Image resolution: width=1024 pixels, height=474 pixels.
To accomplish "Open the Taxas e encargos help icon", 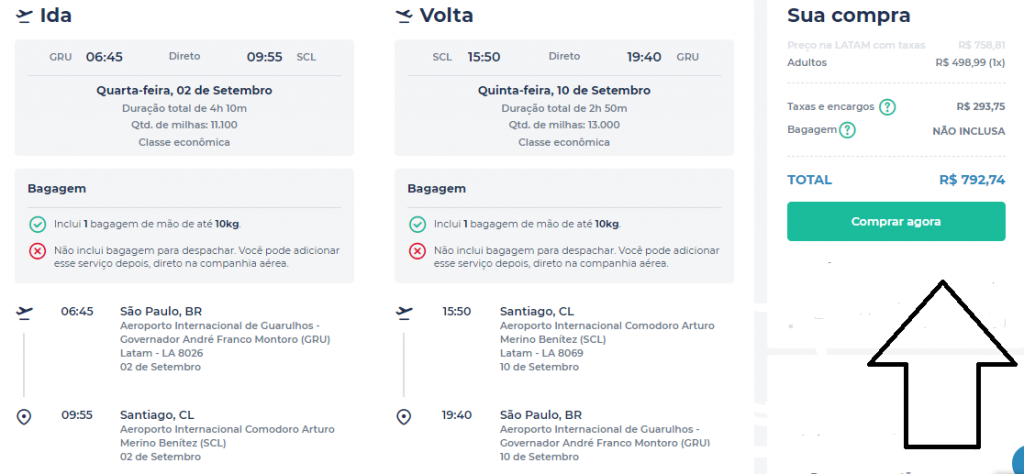I will (886, 107).
